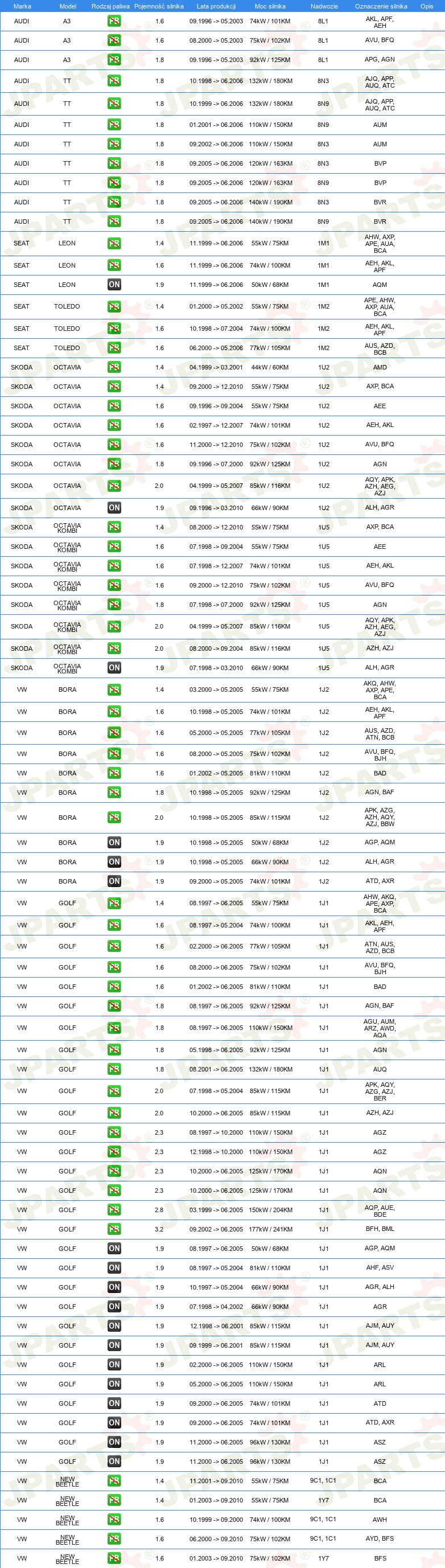
Task: Click engine codes APK, AZG, AZH, AQY, AZJ, BBW
Action: (x=380, y=818)
